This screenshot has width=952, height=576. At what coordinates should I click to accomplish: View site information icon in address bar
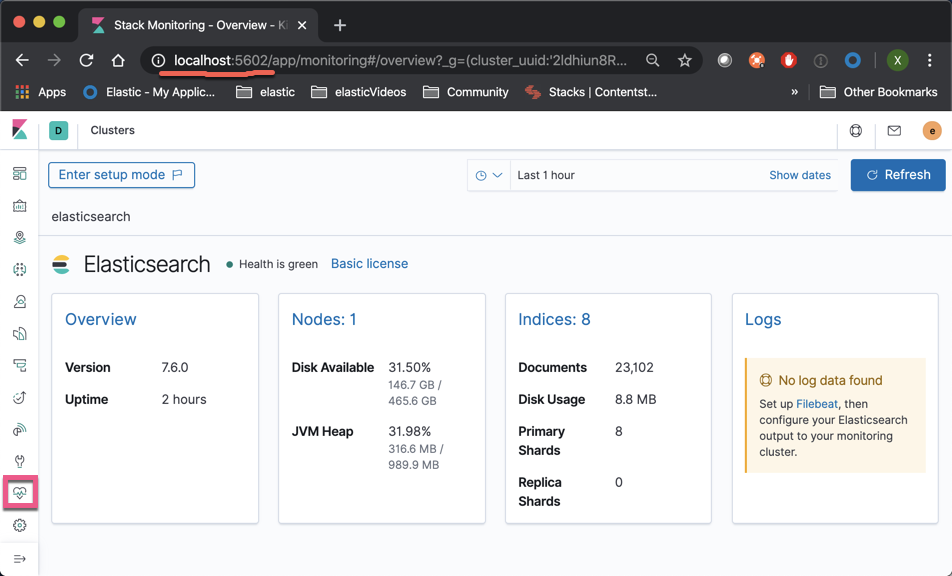tap(158, 60)
